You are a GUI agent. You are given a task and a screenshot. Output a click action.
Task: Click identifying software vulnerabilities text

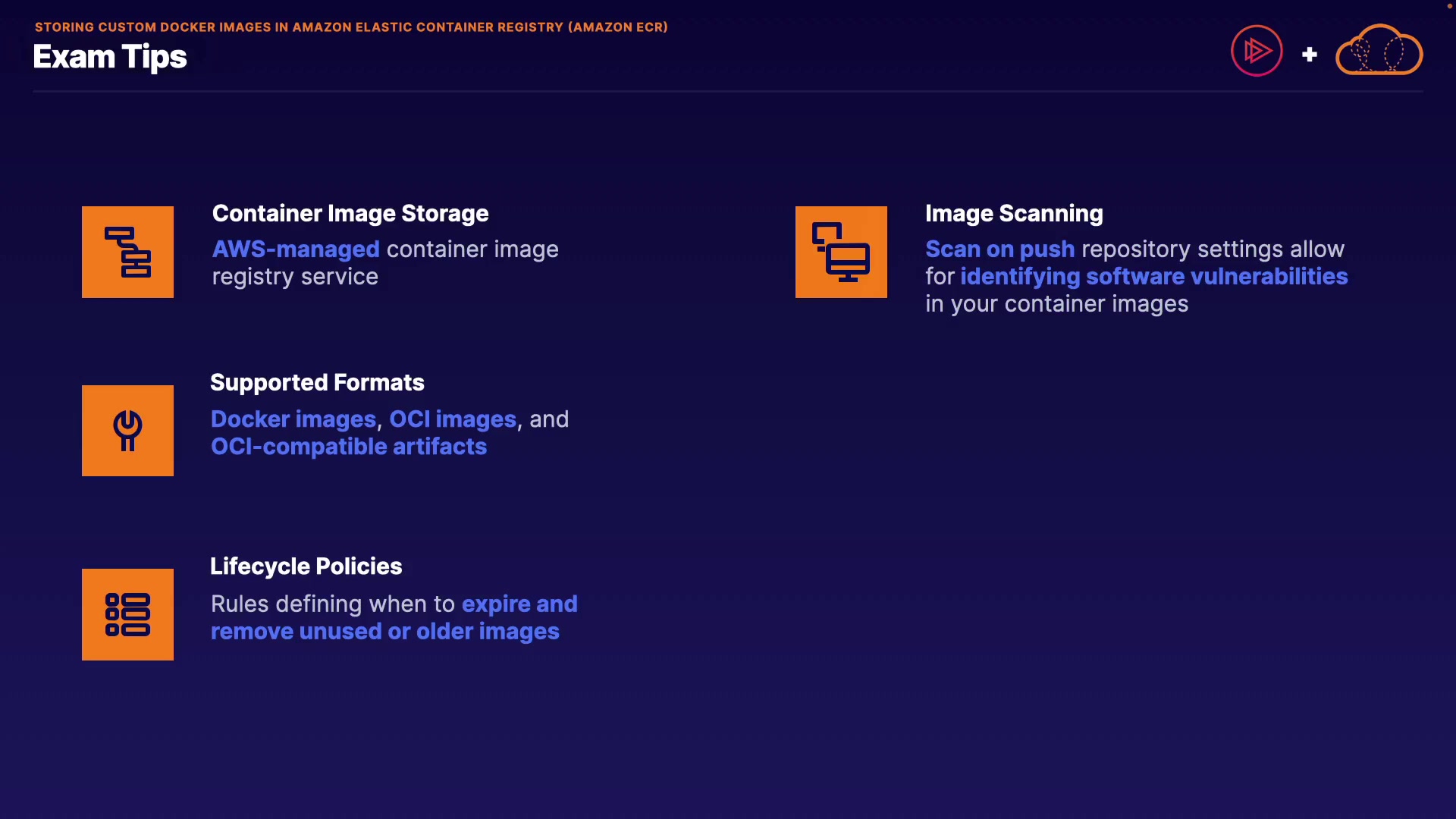tap(1153, 277)
